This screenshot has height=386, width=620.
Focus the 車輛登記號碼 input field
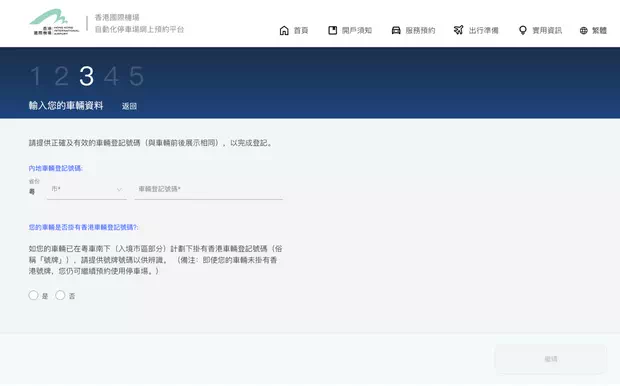208,189
